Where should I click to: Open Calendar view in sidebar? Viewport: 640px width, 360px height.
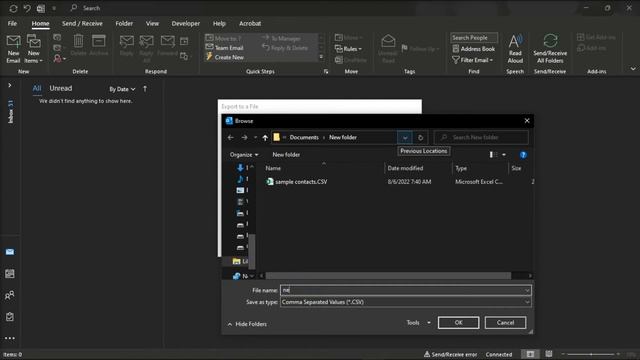coord(10,273)
